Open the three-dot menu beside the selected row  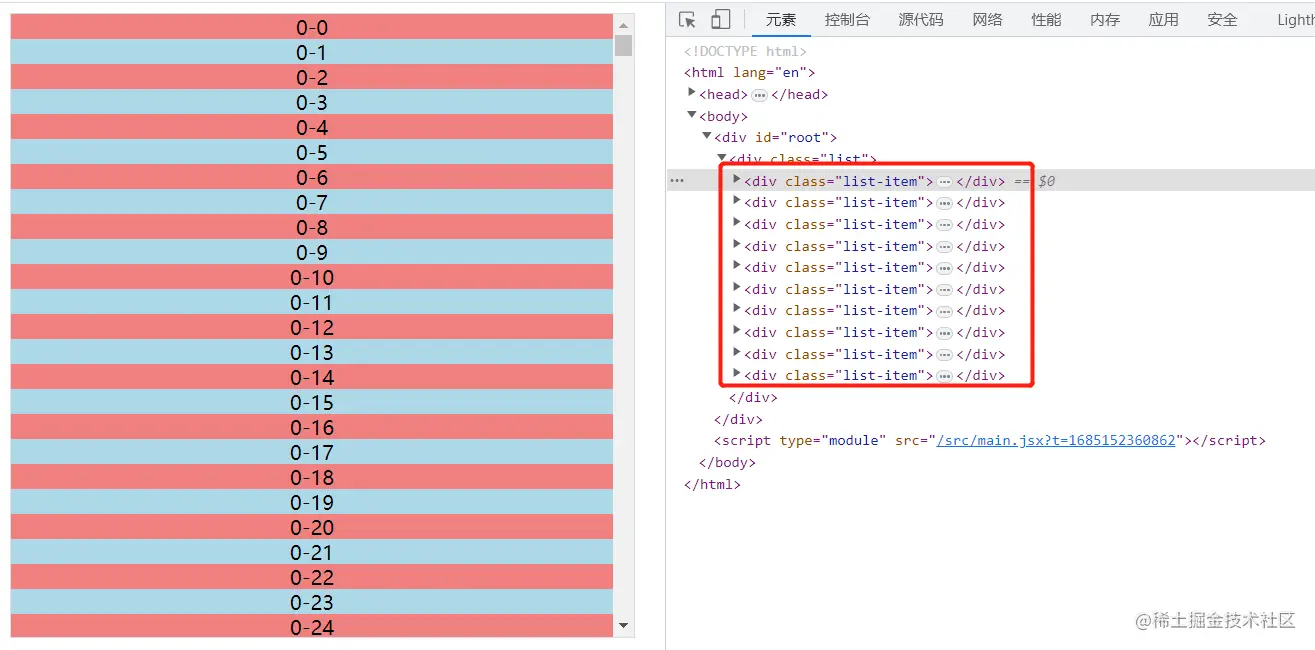(677, 181)
